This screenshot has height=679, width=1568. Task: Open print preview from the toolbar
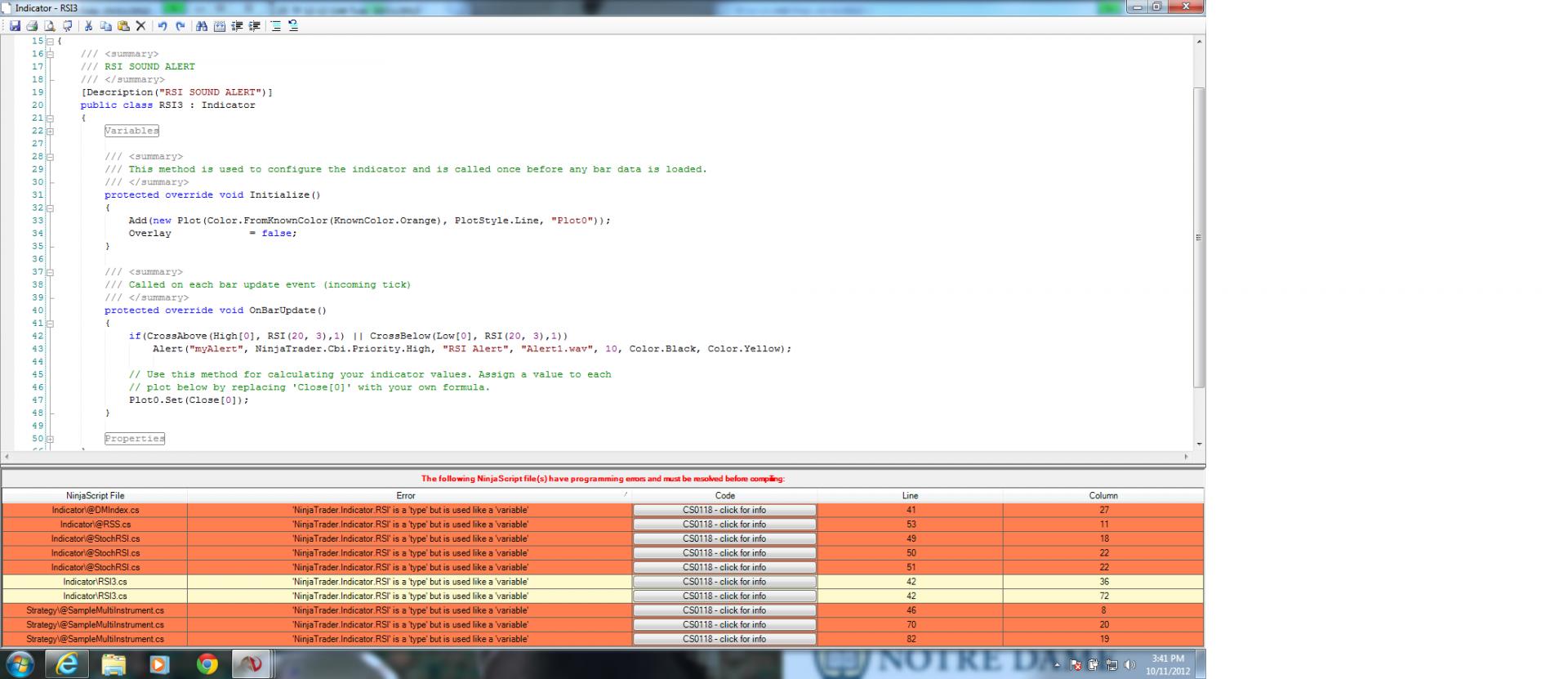tap(49, 26)
